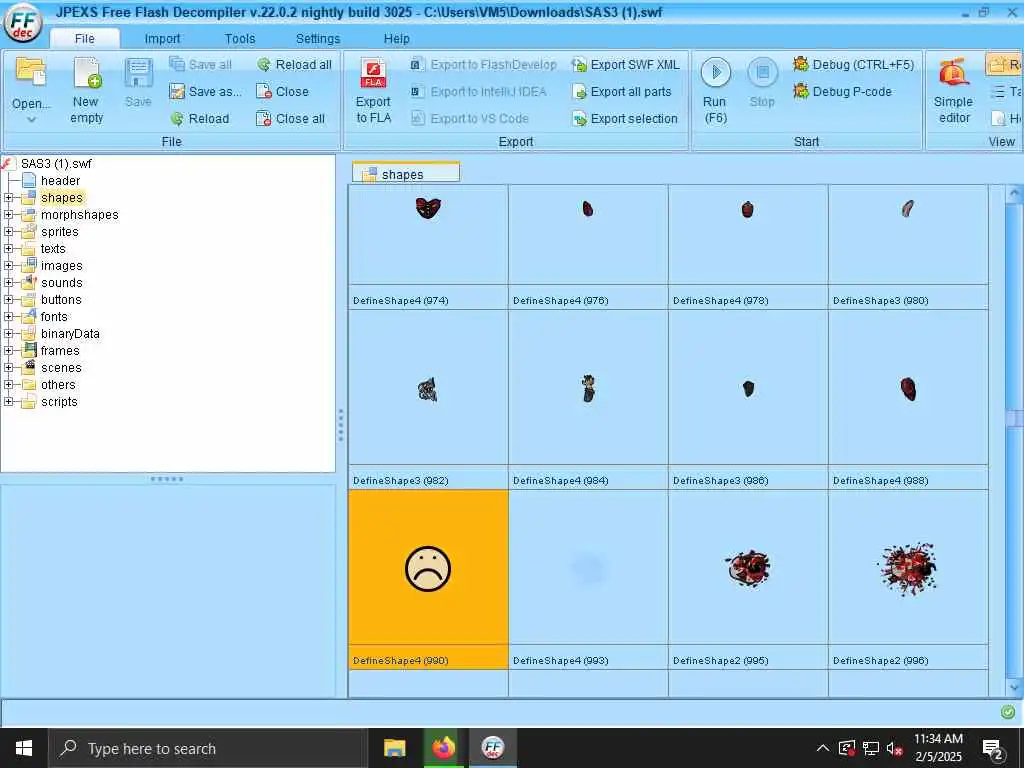Click Export SWF XML
1024x768 pixels.
coord(625,65)
